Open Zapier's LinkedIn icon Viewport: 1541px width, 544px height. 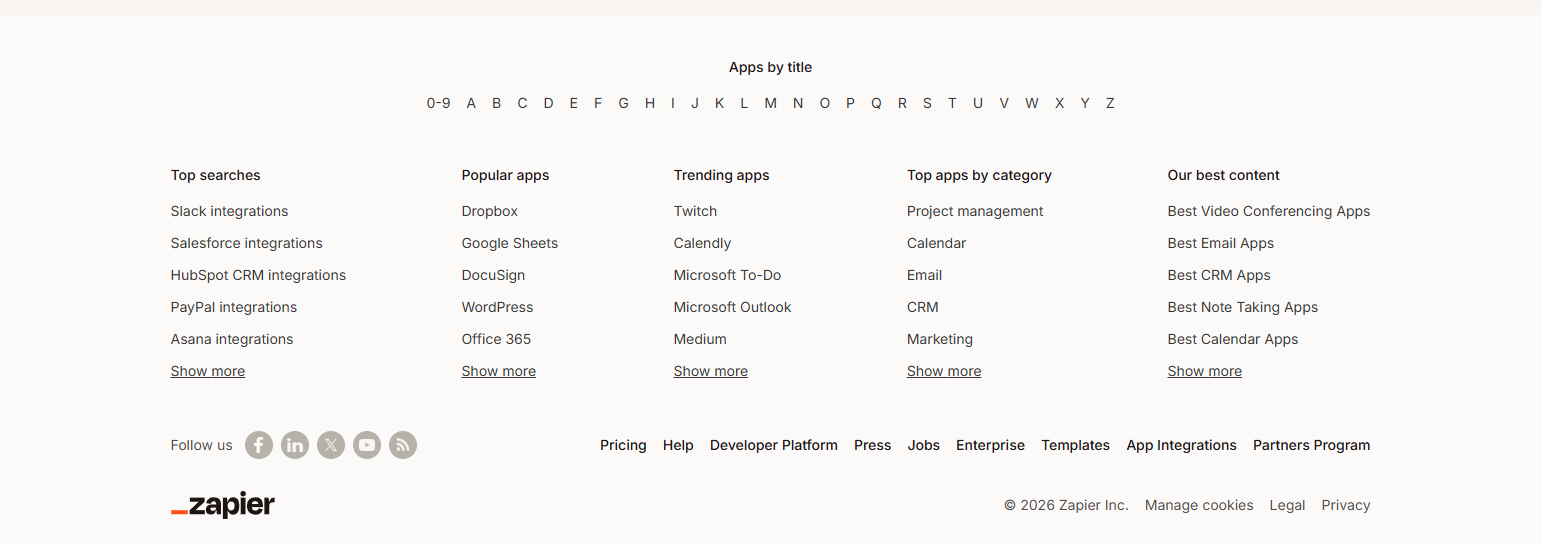tap(295, 445)
